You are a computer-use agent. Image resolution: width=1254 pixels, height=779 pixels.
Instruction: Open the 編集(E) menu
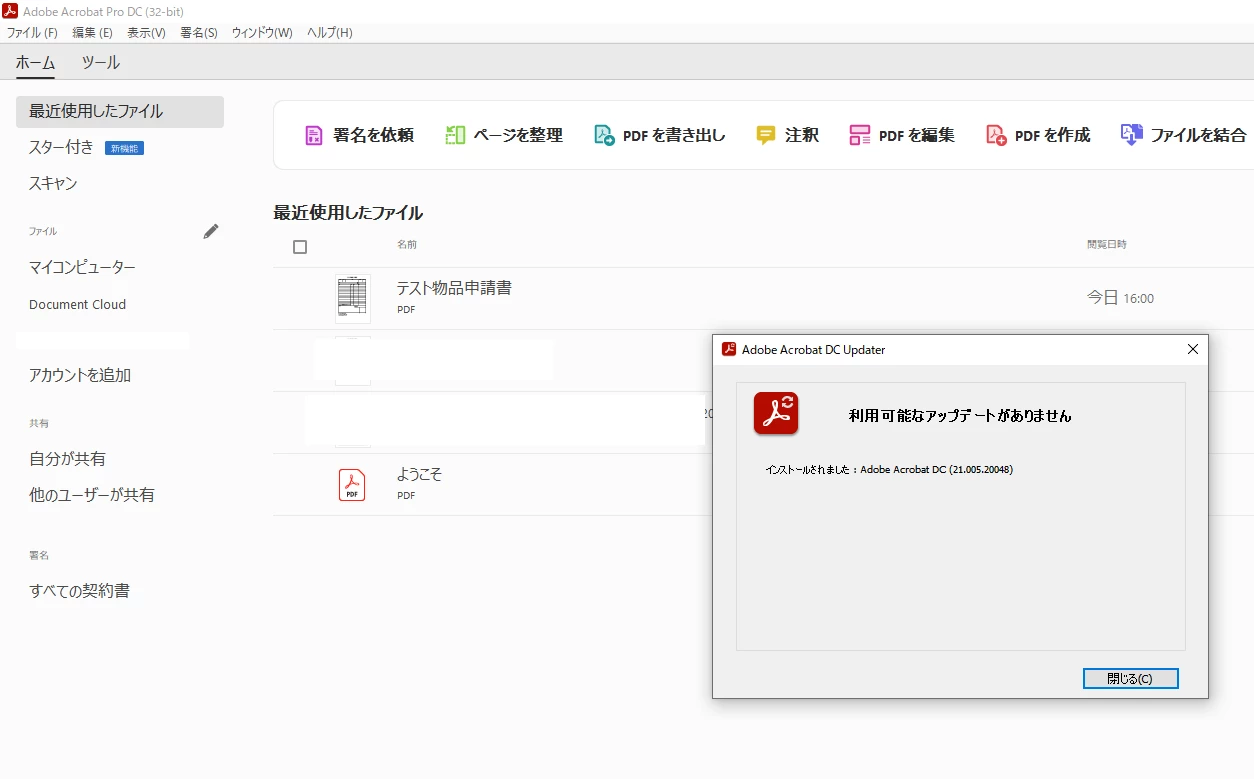93,33
